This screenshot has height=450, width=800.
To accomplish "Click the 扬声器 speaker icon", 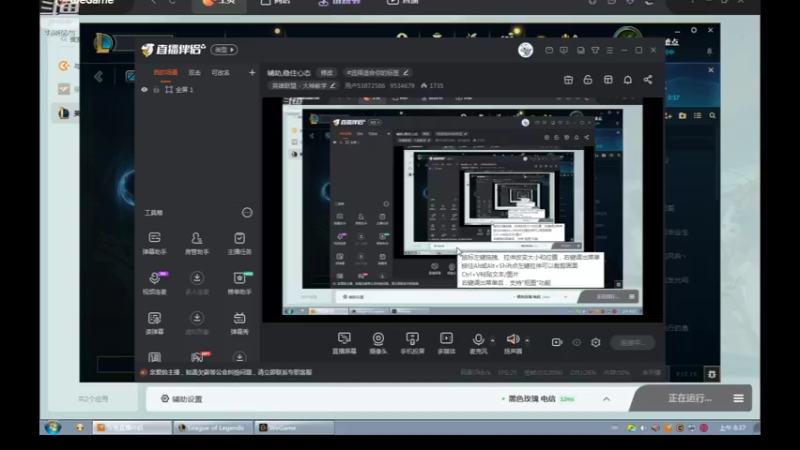I will pyautogui.click(x=513, y=339).
